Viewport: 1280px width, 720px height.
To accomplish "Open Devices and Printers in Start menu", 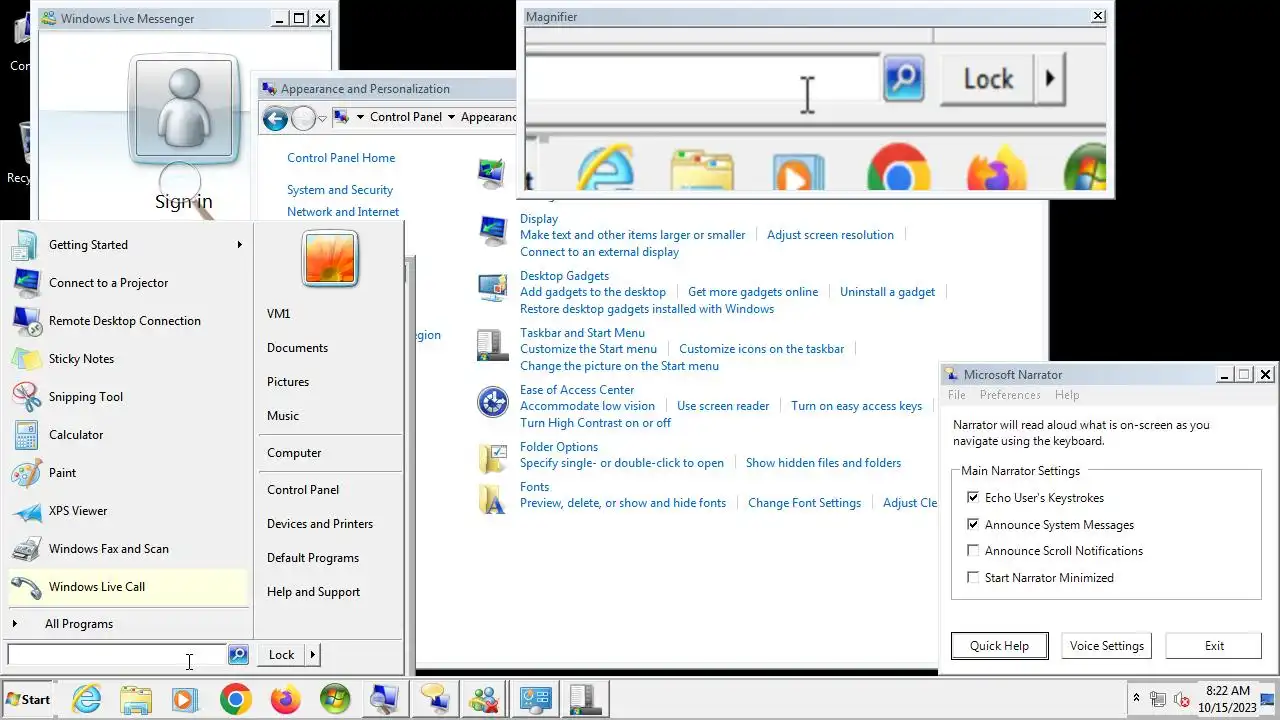I will (x=320, y=524).
